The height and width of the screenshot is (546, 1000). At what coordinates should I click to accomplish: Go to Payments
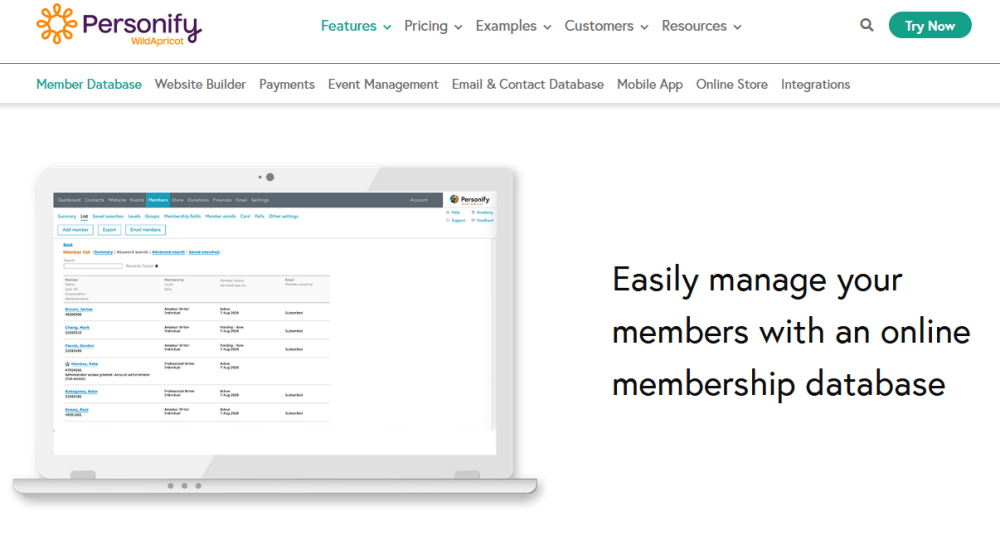(287, 84)
